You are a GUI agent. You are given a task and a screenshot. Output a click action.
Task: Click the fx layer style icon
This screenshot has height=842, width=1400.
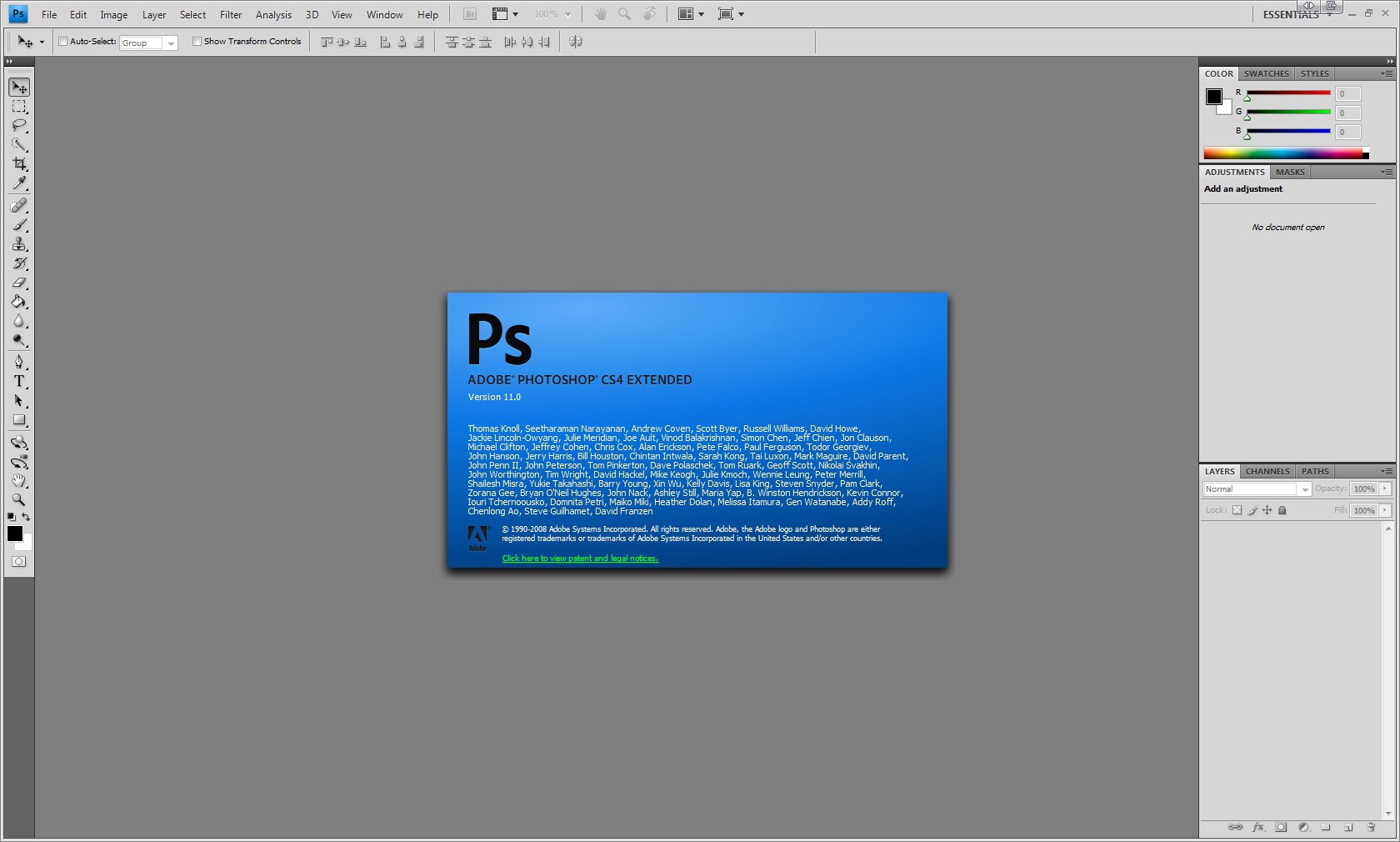click(x=1258, y=827)
